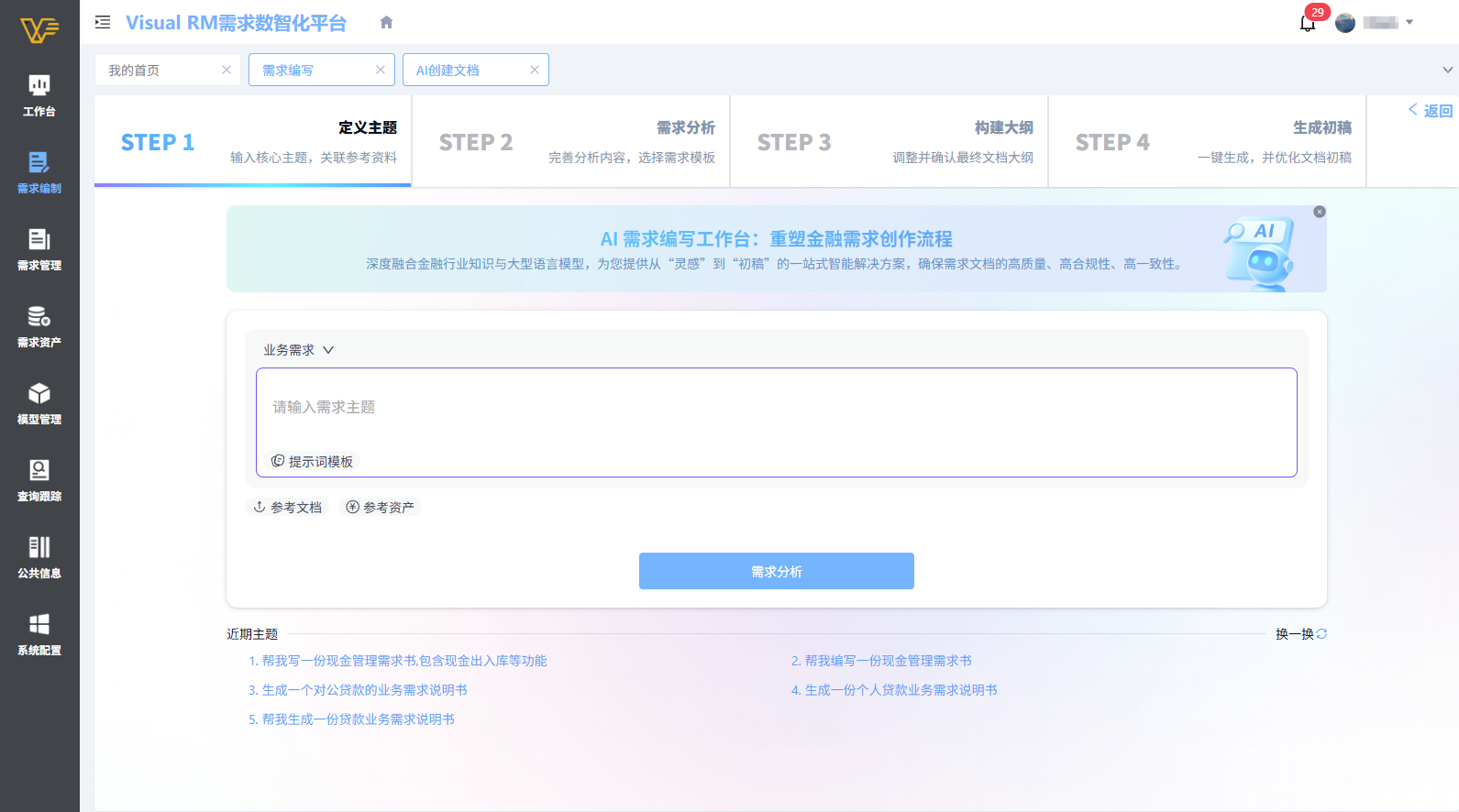The height and width of the screenshot is (812, 1459).
Task: Open the 业务需求 type dropdown
Action: [299, 350]
